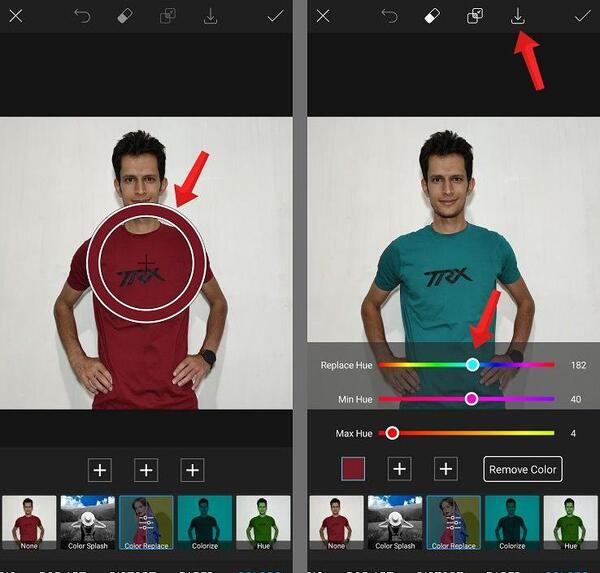
Task: Select the dark red color swatch, right screen
Action: click(353, 469)
